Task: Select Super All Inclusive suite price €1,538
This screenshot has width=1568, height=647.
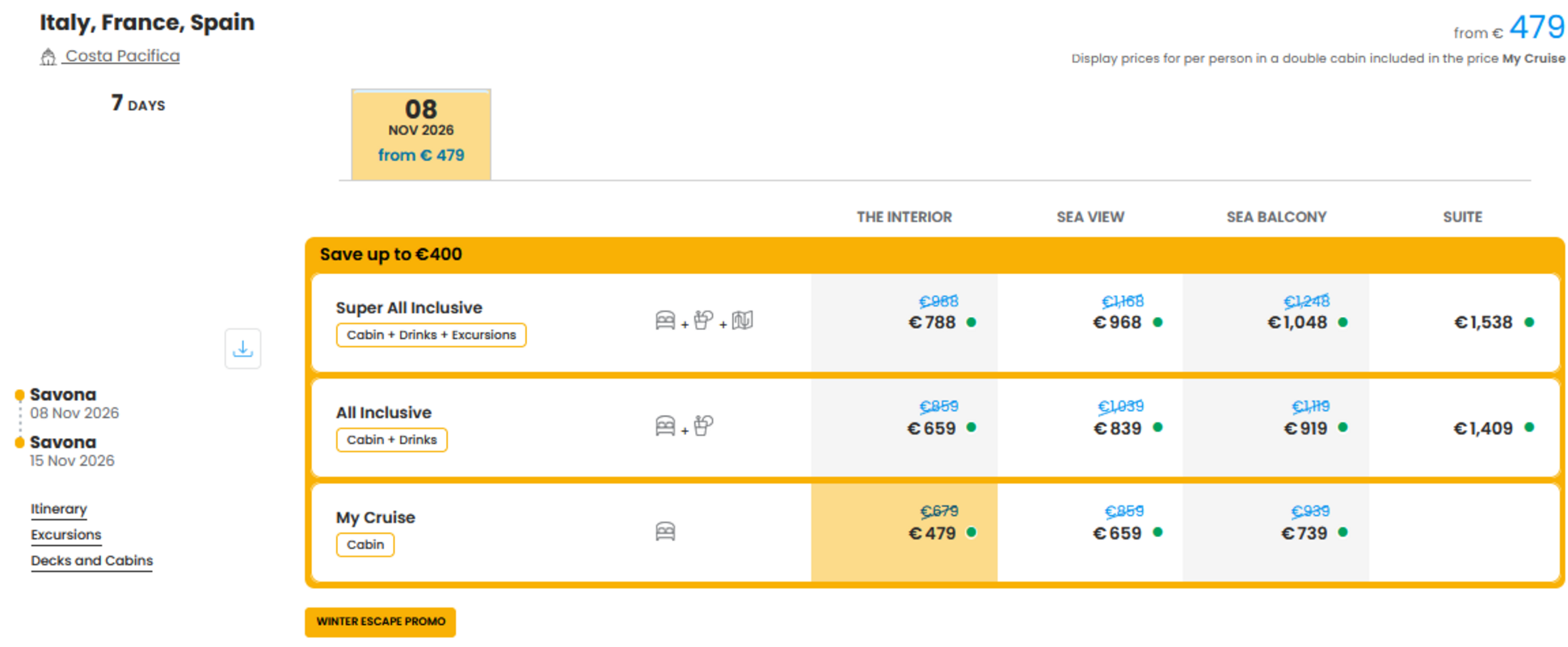Action: point(1484,323)
